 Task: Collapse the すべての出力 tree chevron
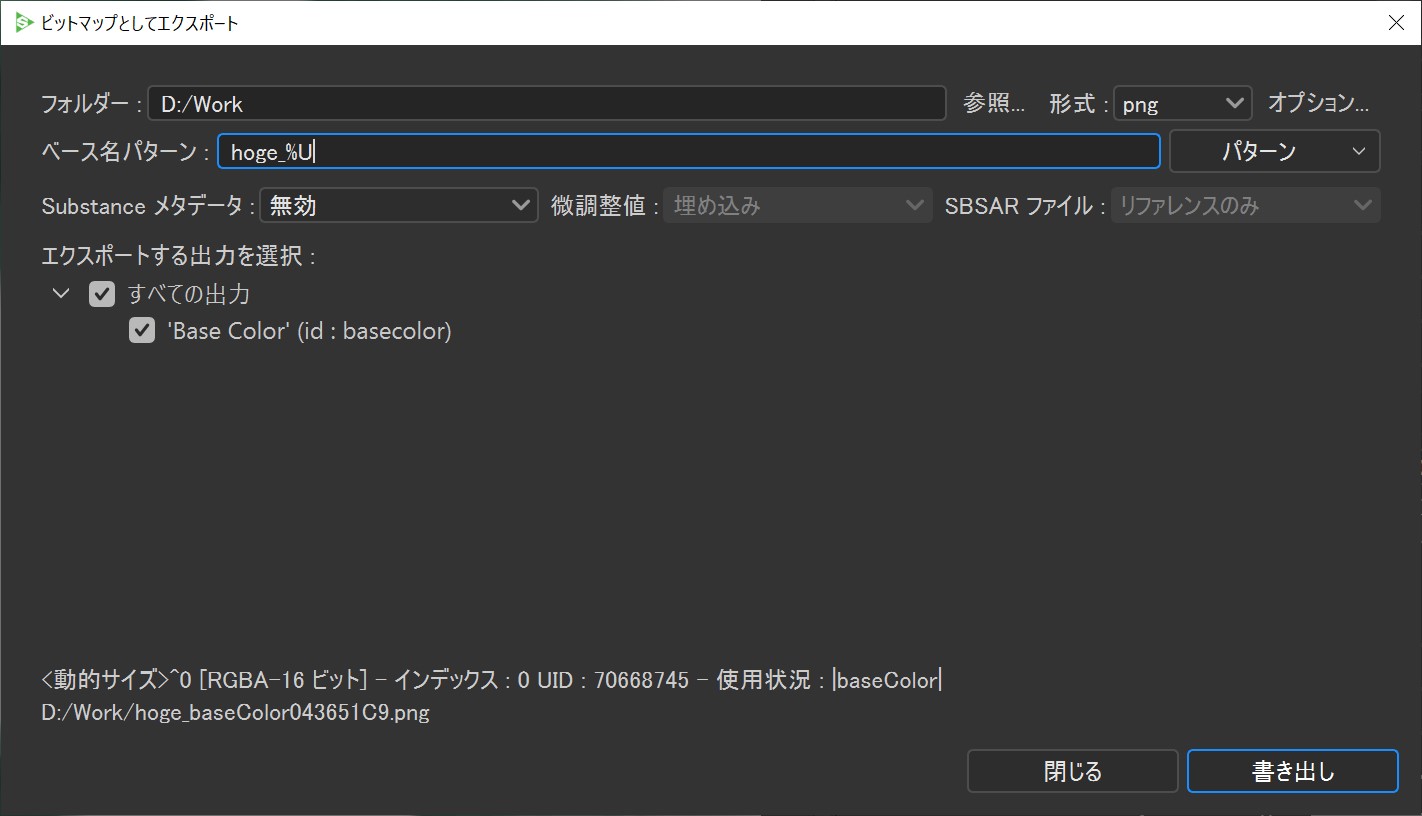click(61, 294)
